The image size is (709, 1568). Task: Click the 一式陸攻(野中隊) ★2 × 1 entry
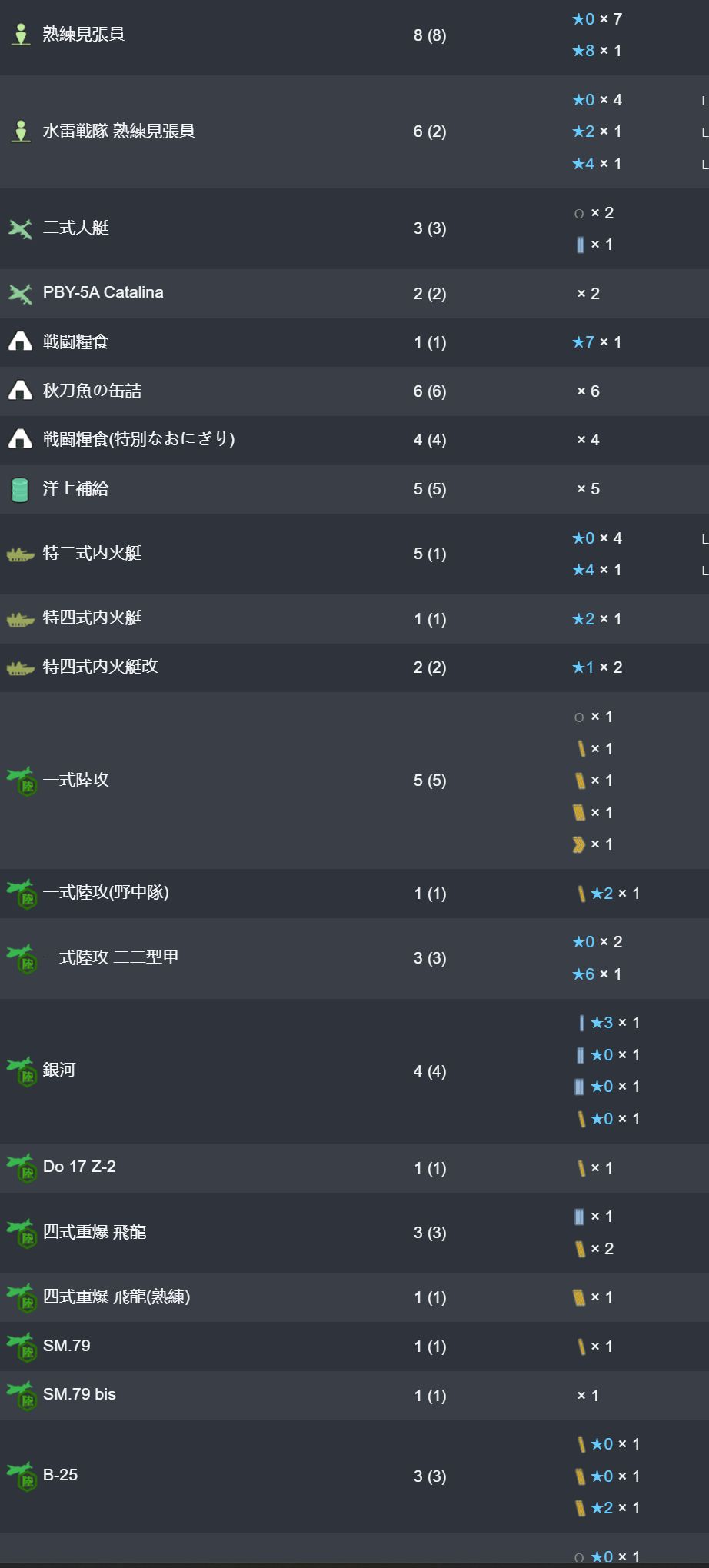[x=608, y=894]
